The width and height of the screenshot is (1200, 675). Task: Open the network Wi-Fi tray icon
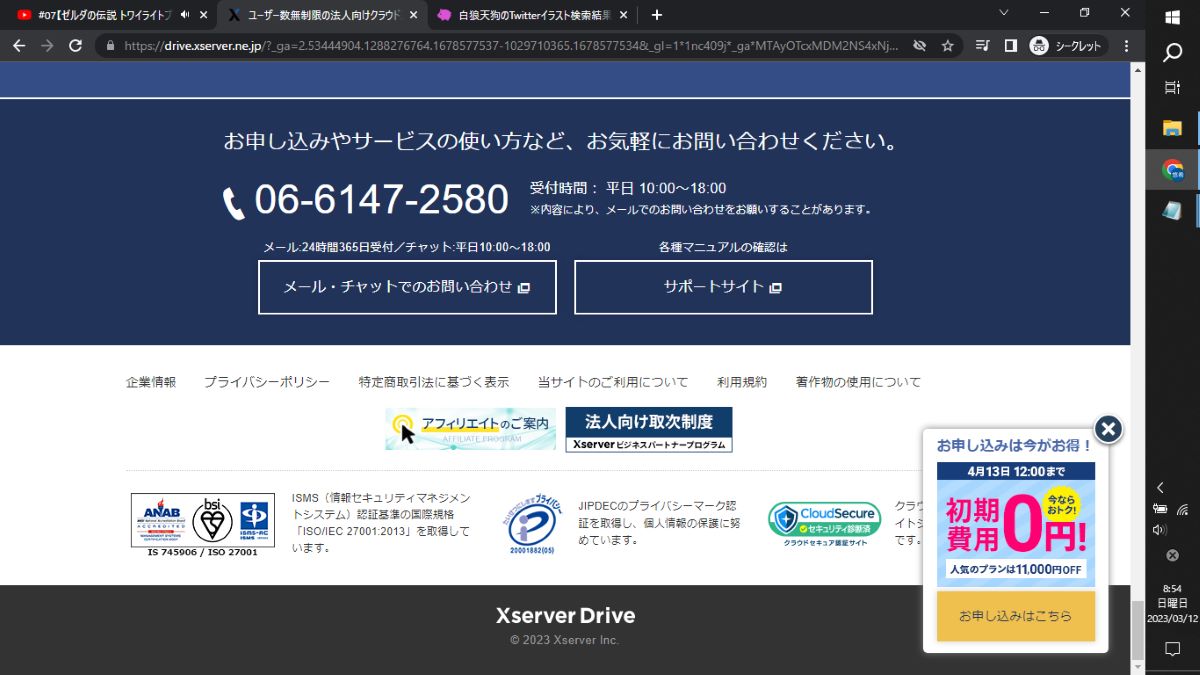point(1183,509)
